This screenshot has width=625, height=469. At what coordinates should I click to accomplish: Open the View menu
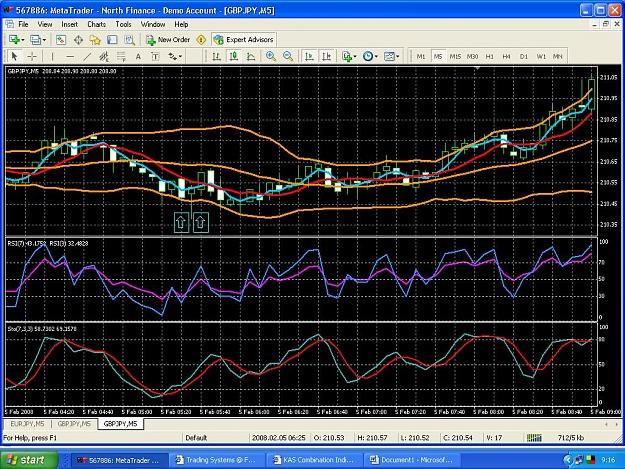pyautogui.click(x=45, y=24)
